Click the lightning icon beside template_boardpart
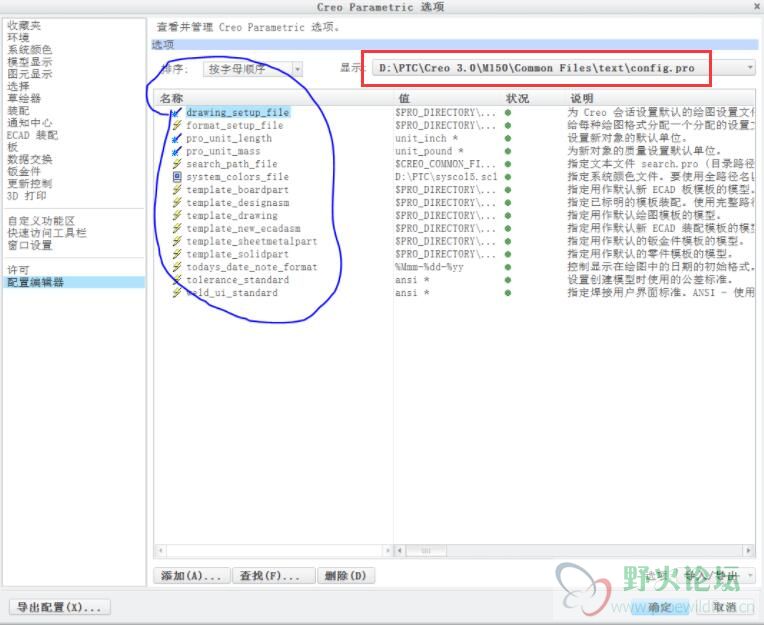 coord(176,189)
